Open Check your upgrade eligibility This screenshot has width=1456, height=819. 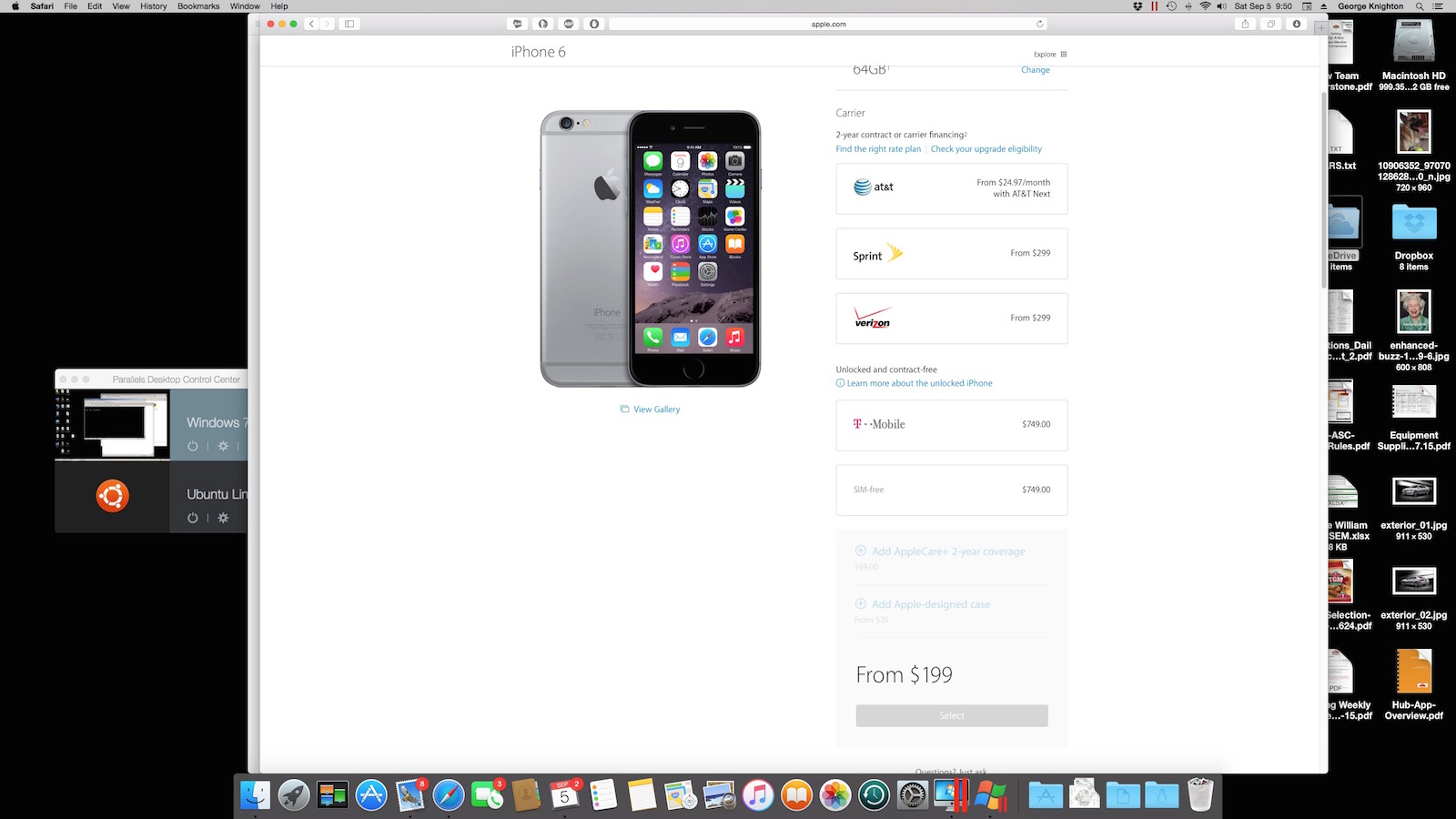point(986,149)
